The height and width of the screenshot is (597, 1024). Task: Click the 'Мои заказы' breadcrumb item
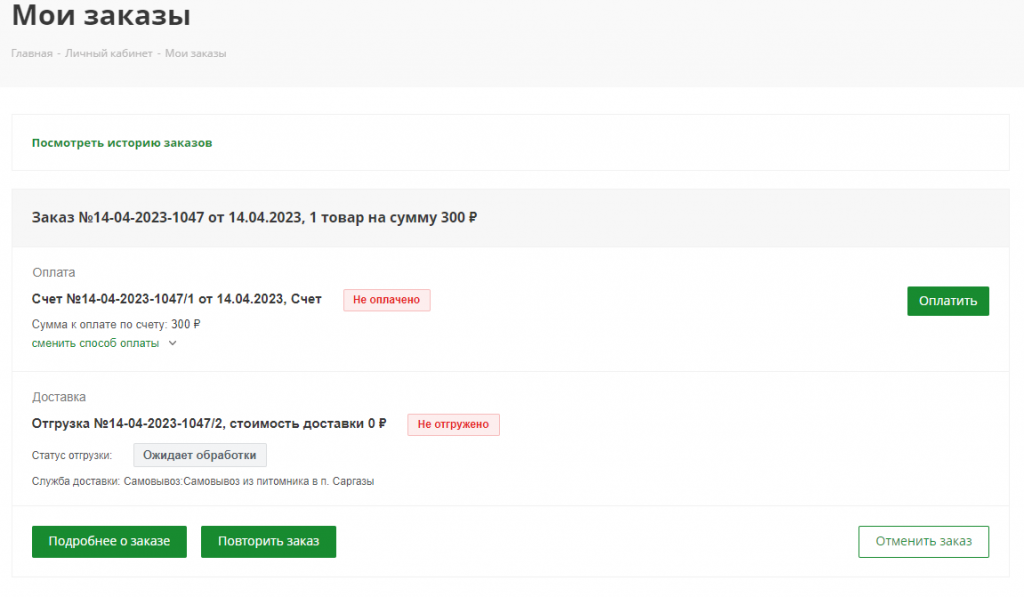tap(195, 53)
